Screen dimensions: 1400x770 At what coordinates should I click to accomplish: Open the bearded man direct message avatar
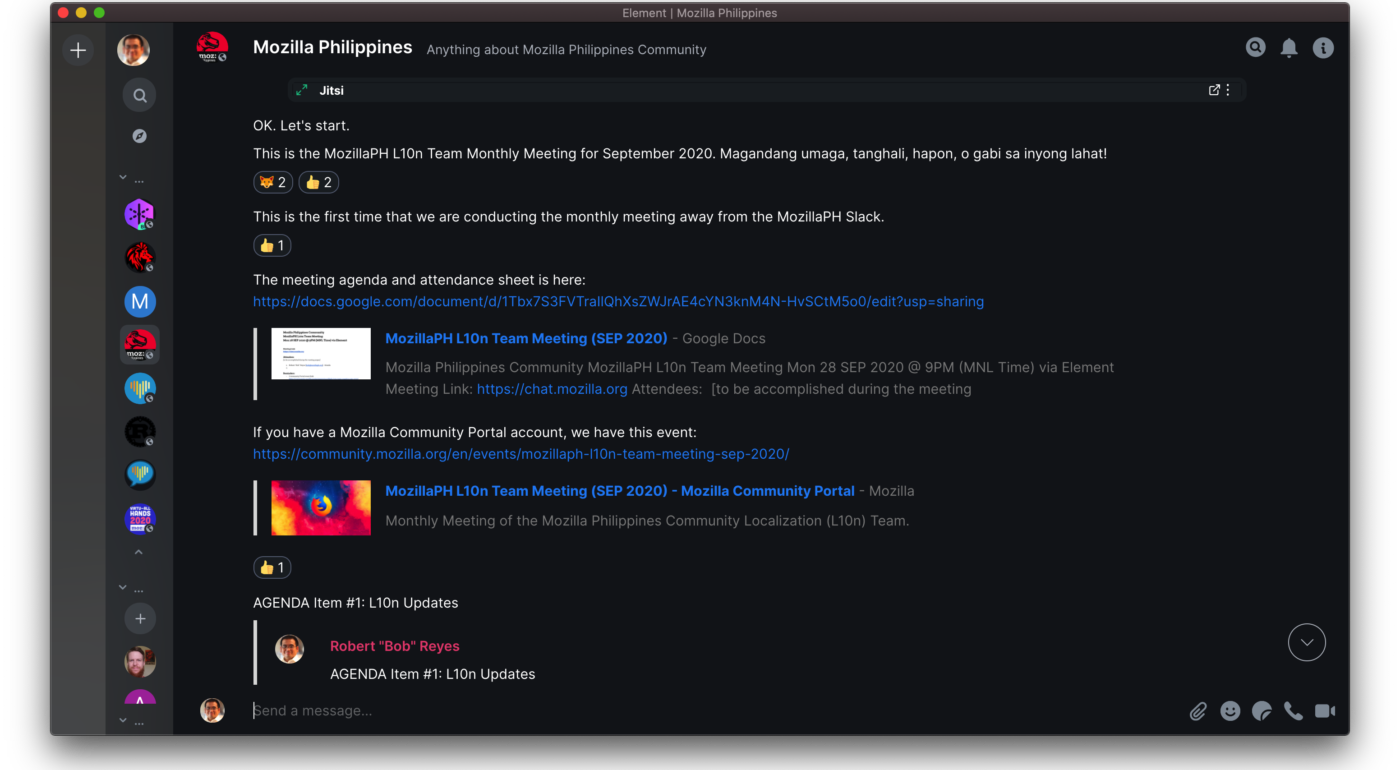pos(140,661)
